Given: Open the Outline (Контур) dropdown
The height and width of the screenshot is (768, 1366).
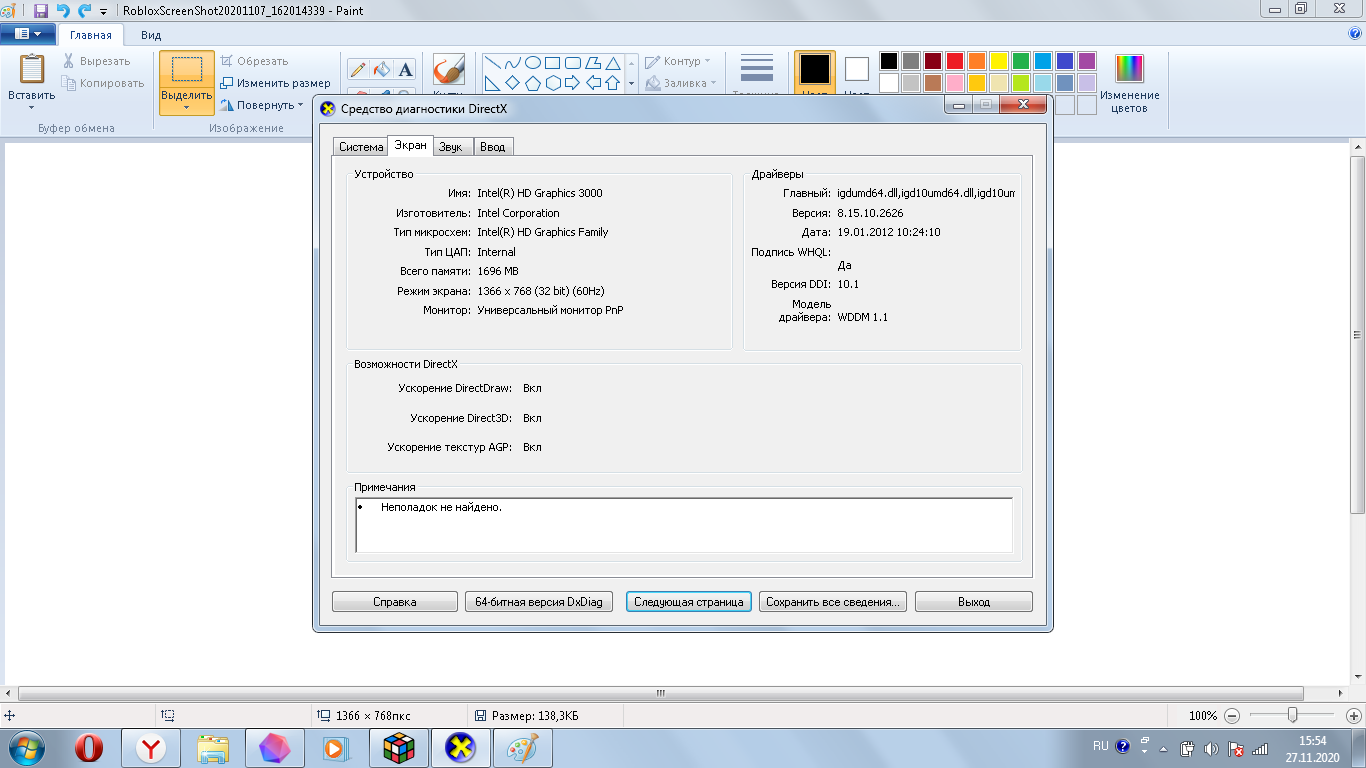Looking at the screenshot, I should [x=678, y=61].
